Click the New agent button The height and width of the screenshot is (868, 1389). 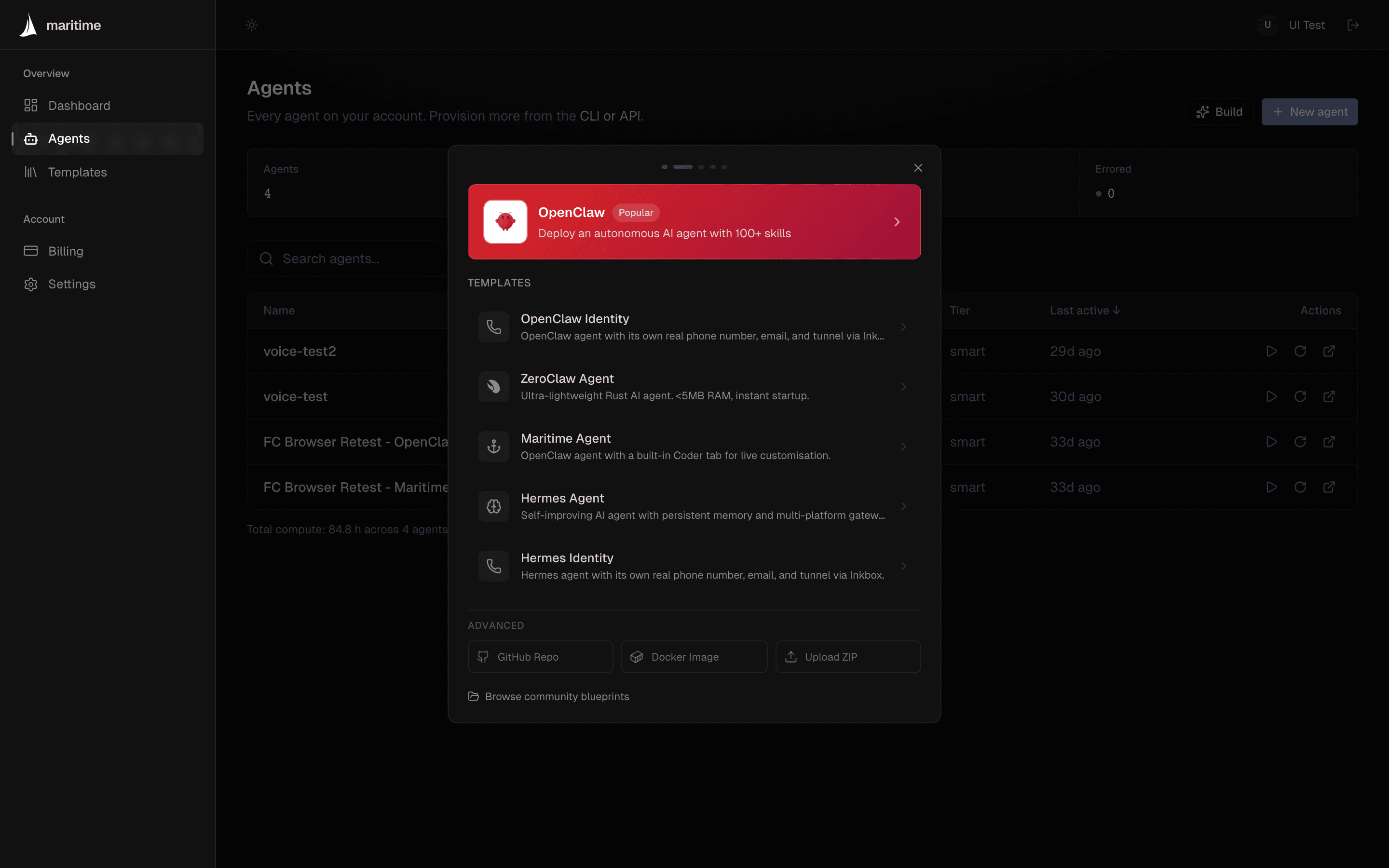[1309, 111]
